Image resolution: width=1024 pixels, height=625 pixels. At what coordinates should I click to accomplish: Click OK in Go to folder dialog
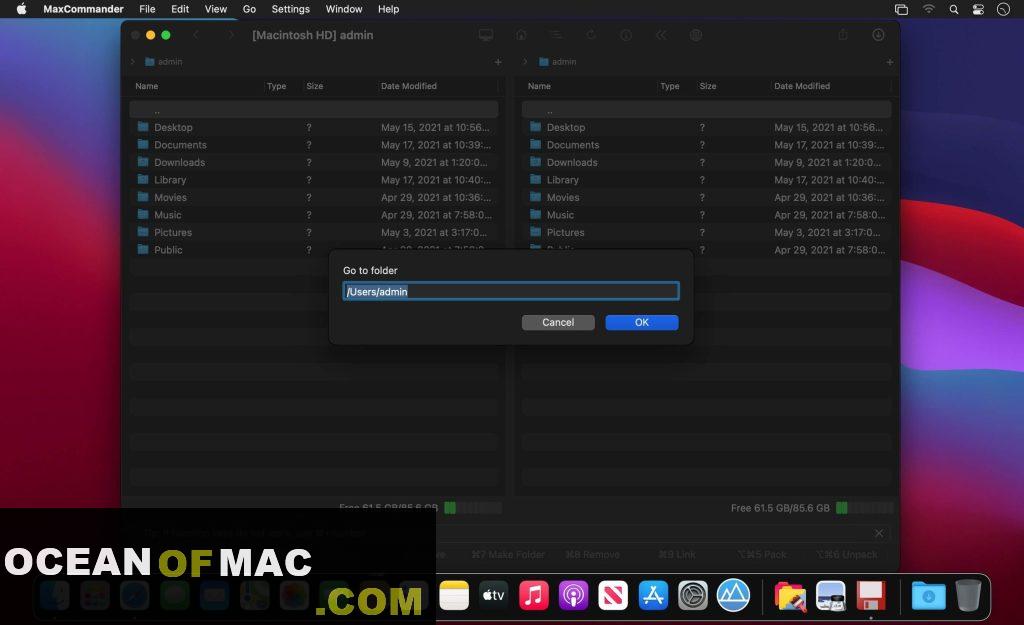pos(642,323)
